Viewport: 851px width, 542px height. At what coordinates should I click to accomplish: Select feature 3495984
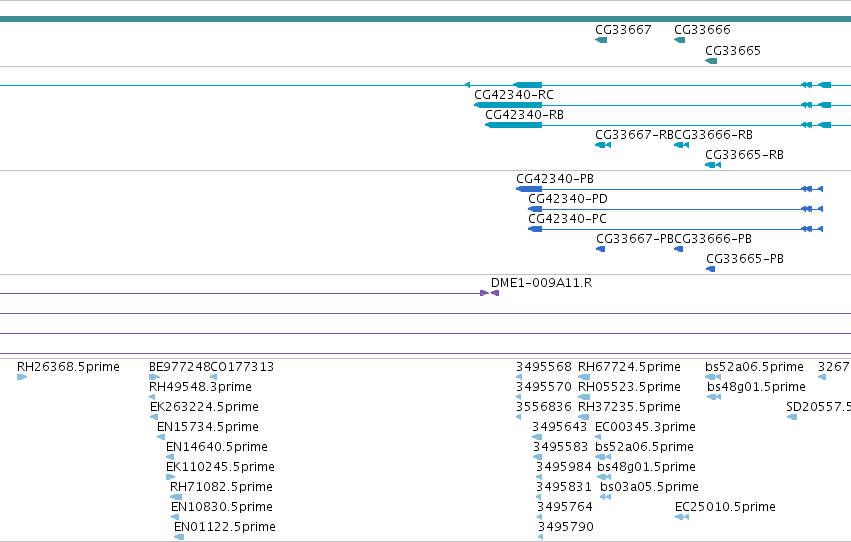564,468
